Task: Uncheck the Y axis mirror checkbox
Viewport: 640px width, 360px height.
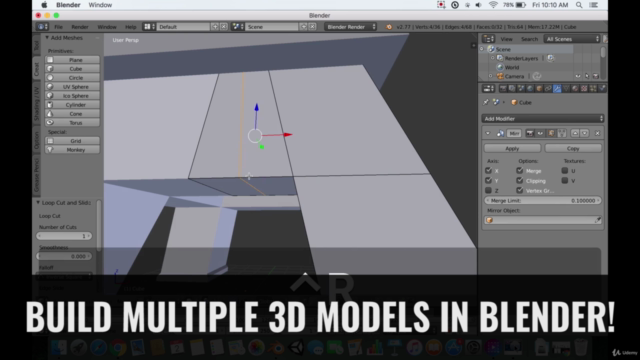Action: point(489,180)
